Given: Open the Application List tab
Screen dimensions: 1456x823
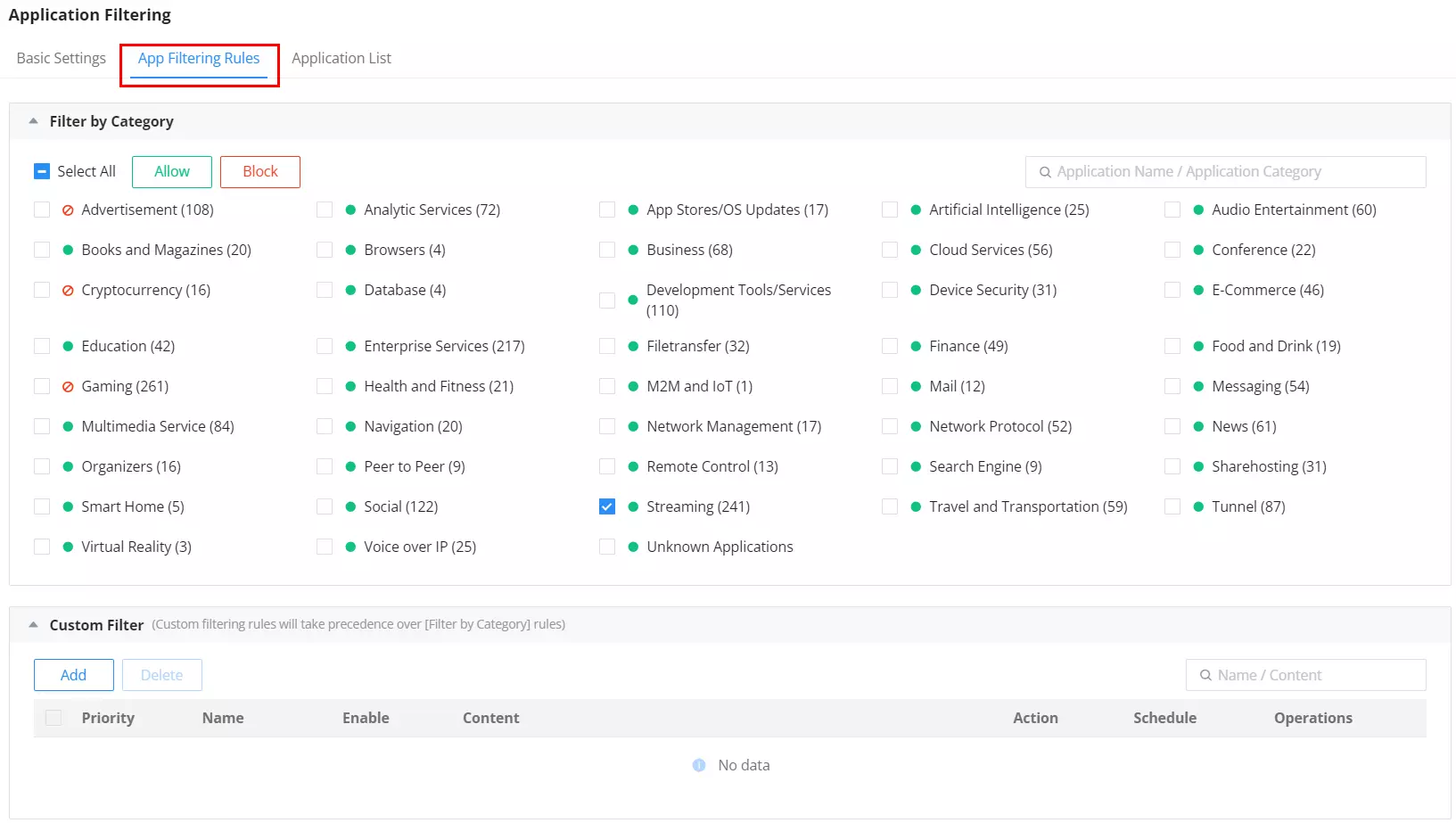Looking at the screenshot, I should point(341,58).
